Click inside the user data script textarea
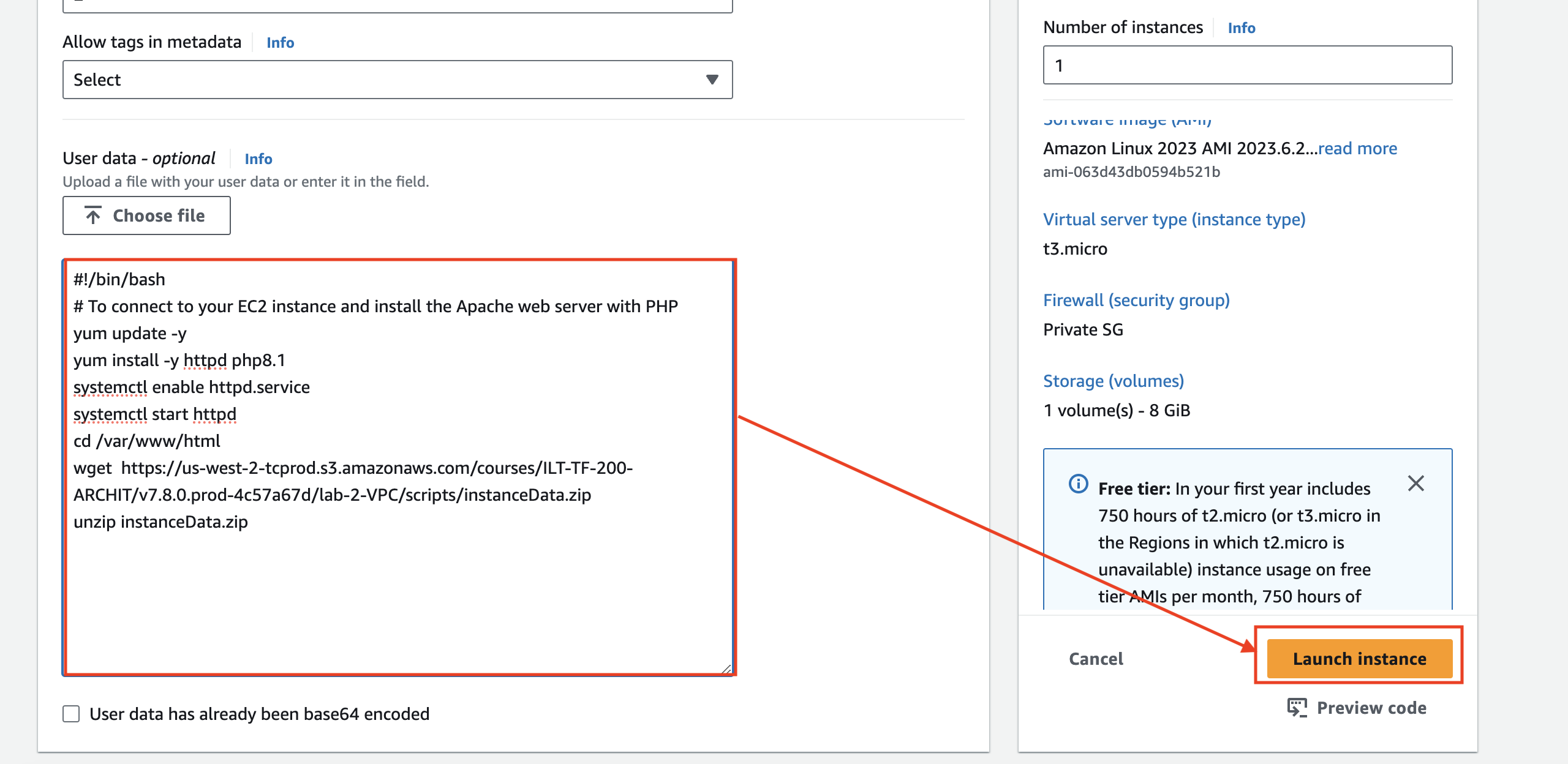 [x=398, y=588]
